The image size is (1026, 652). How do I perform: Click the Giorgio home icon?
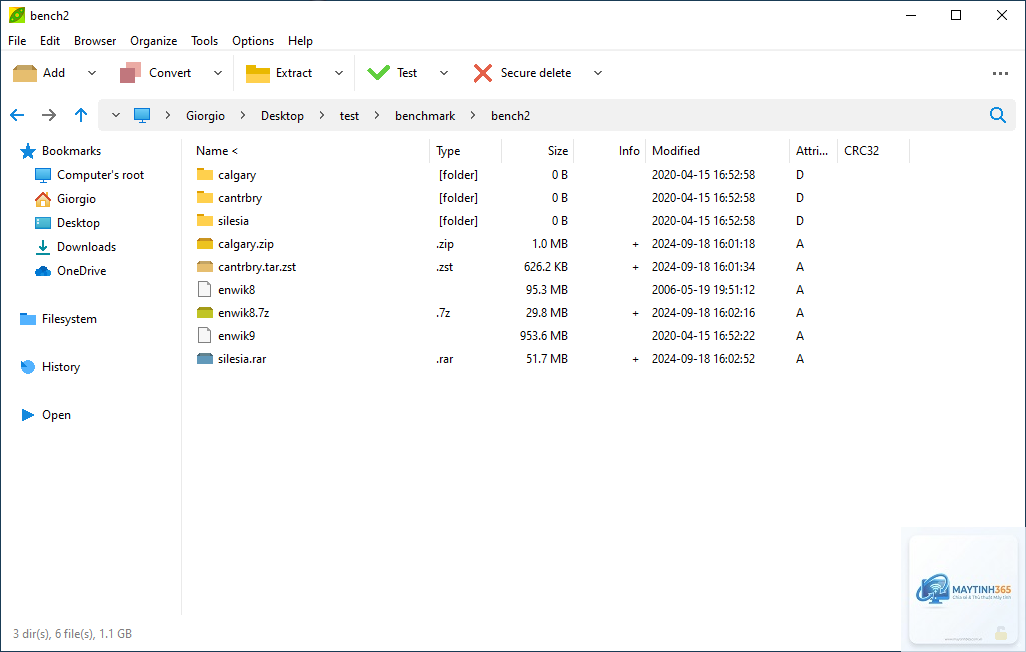[x=43, y=199]
